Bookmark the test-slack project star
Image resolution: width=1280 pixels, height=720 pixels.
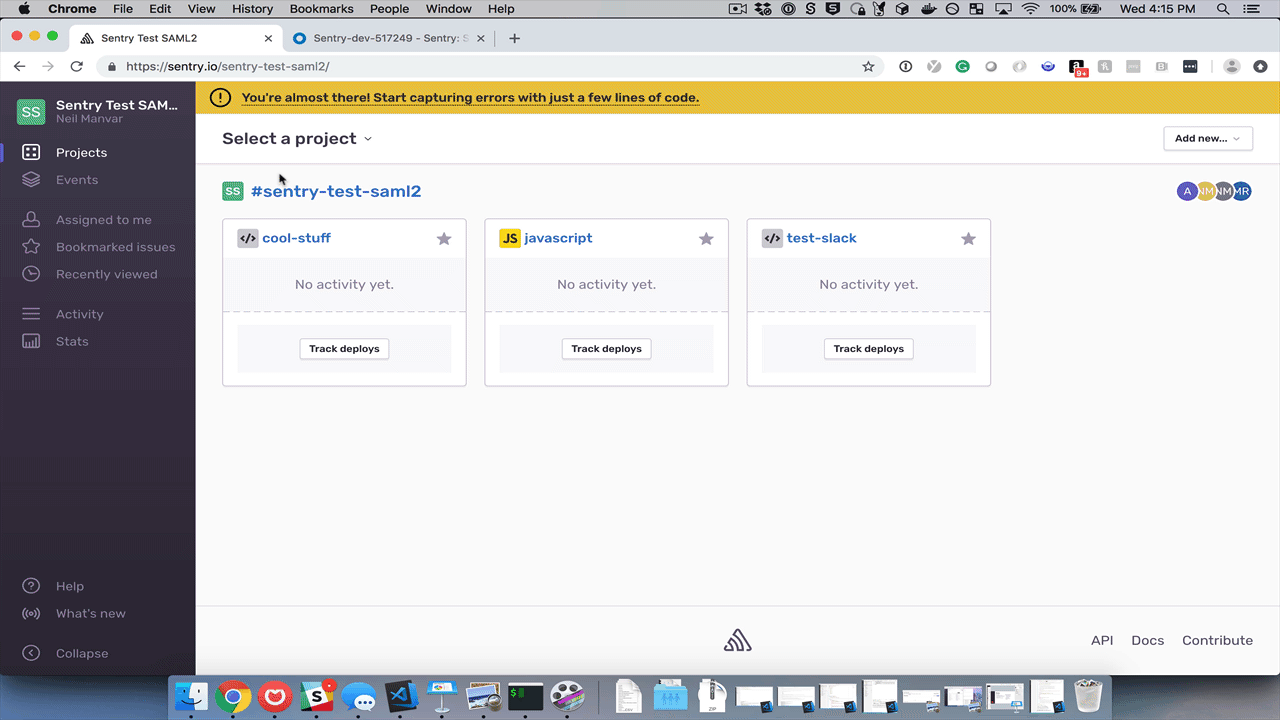pos(968,239)
